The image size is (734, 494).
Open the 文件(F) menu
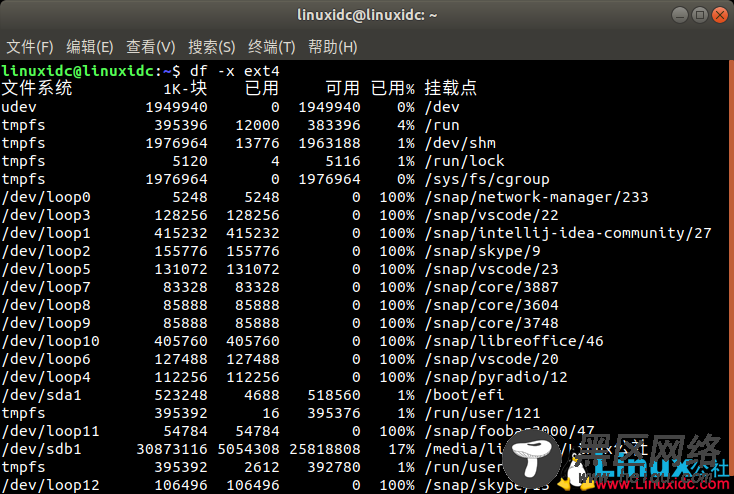point(30,47)
